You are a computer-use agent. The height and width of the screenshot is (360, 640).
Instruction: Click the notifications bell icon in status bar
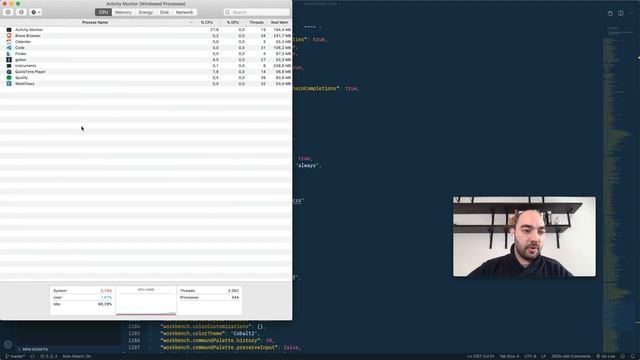(633, 356)
